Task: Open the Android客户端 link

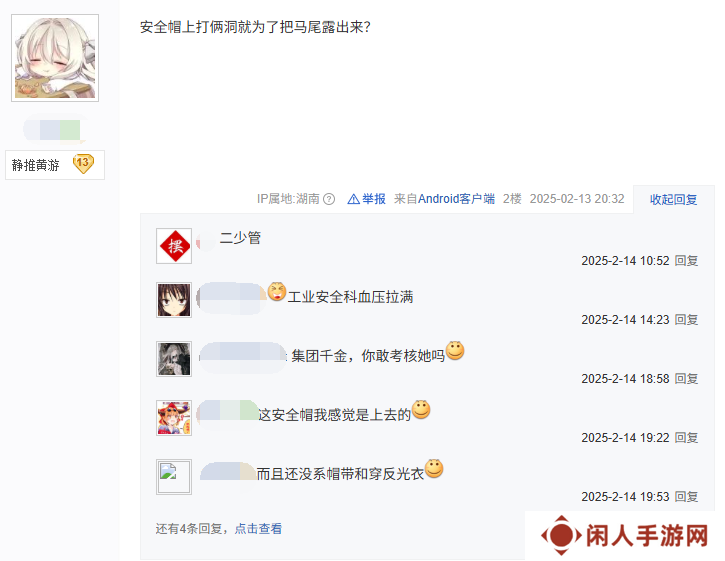Action: pyautogui.click(x=456, y=199)
